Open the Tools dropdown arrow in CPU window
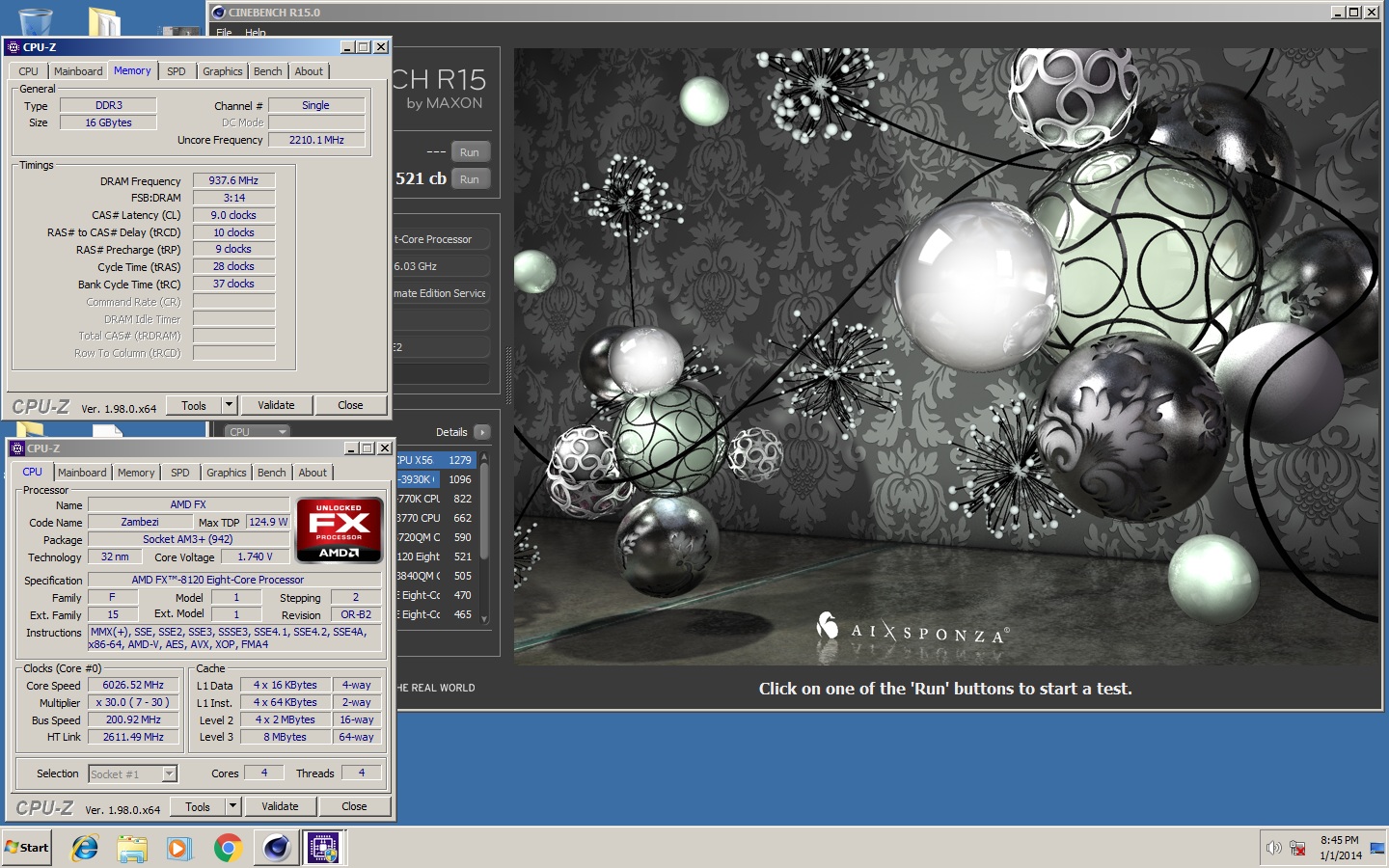1389x868 pixels. (x=233, y=806)
